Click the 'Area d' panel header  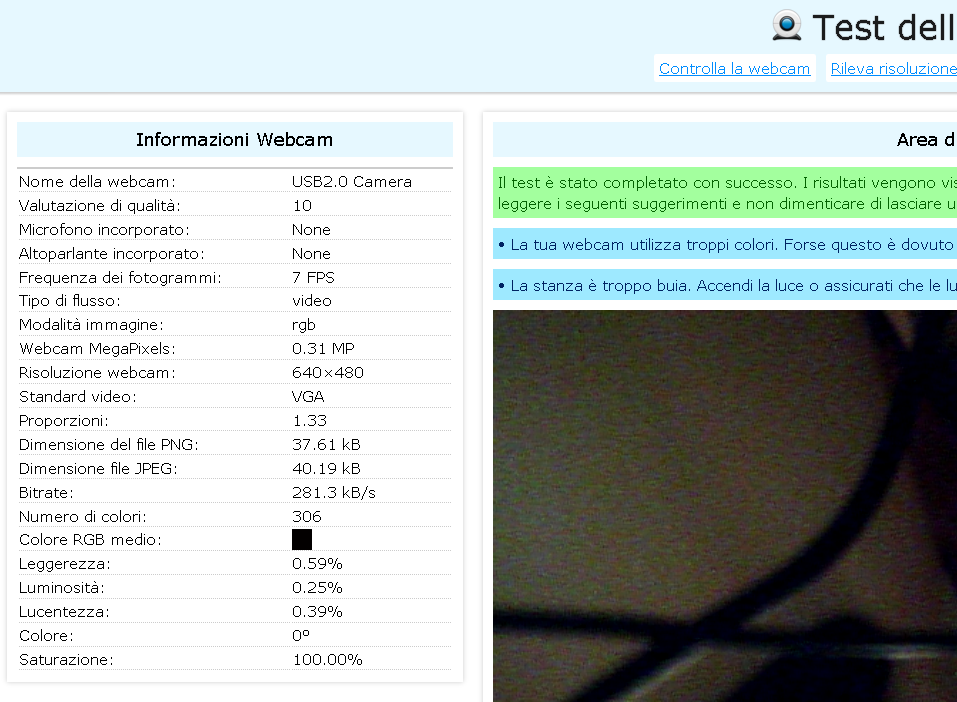(926, 140)
